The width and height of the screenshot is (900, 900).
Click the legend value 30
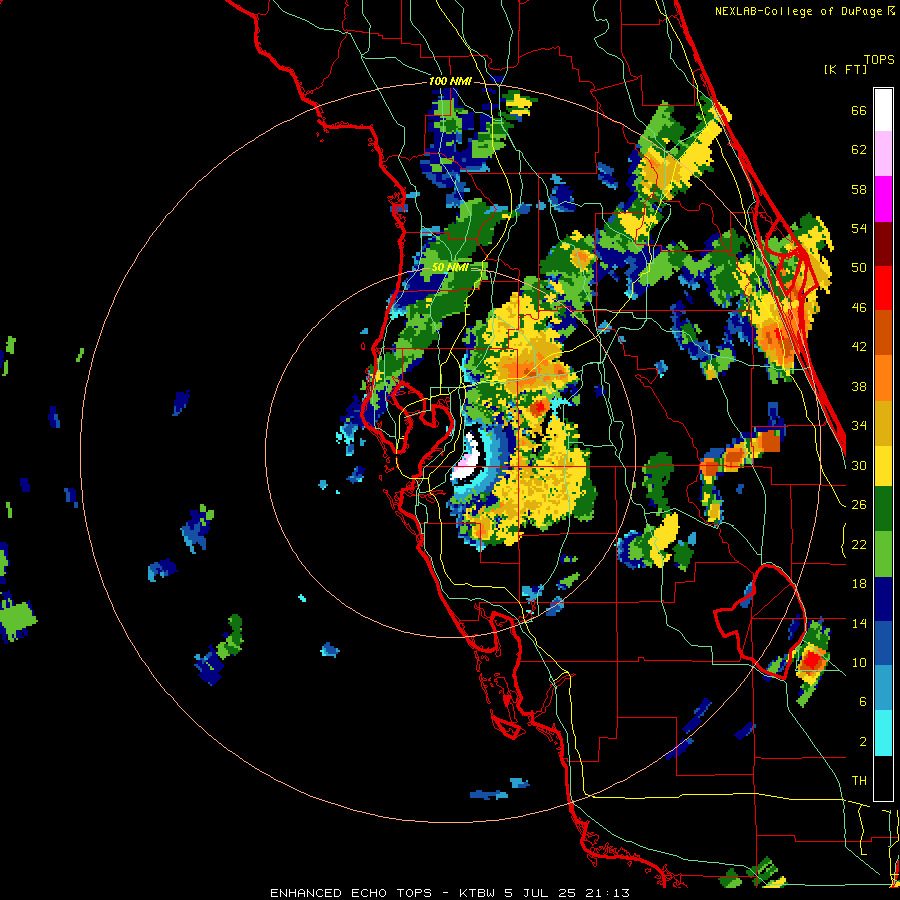(x=859, y=465)
